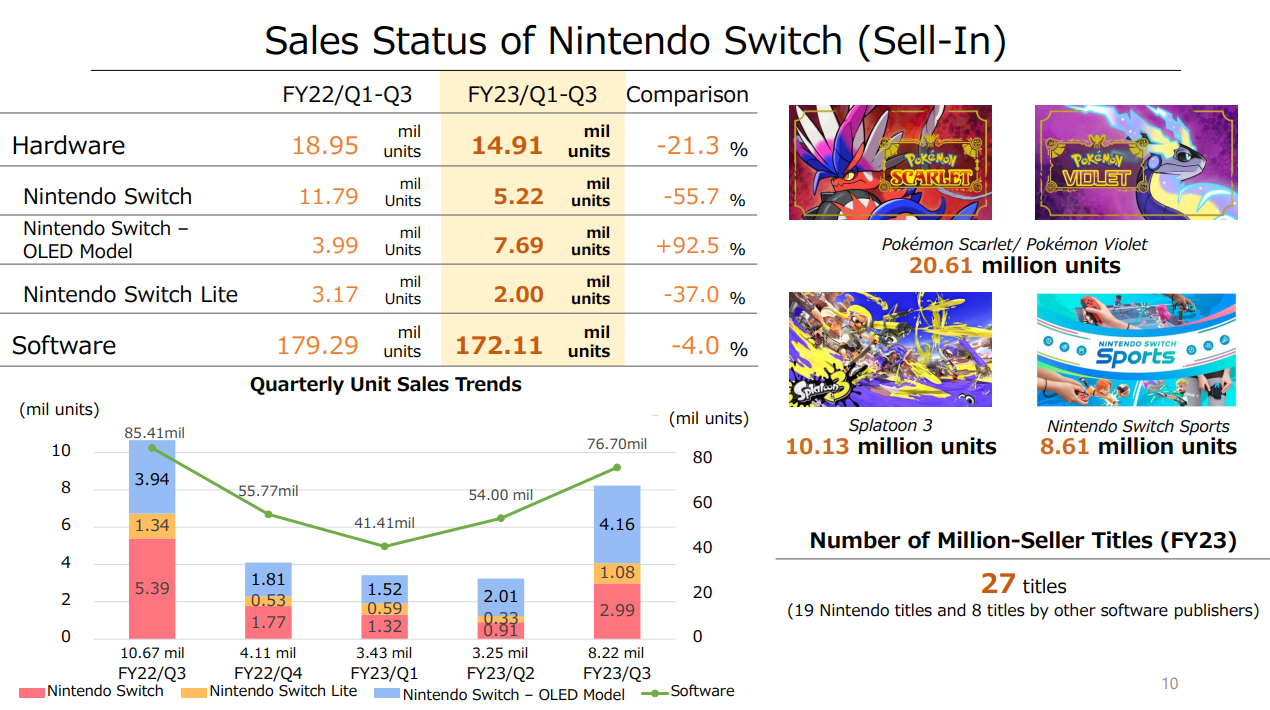Click the Software row label in table
Screen dimensions: 1270x710
pos(64,346)
